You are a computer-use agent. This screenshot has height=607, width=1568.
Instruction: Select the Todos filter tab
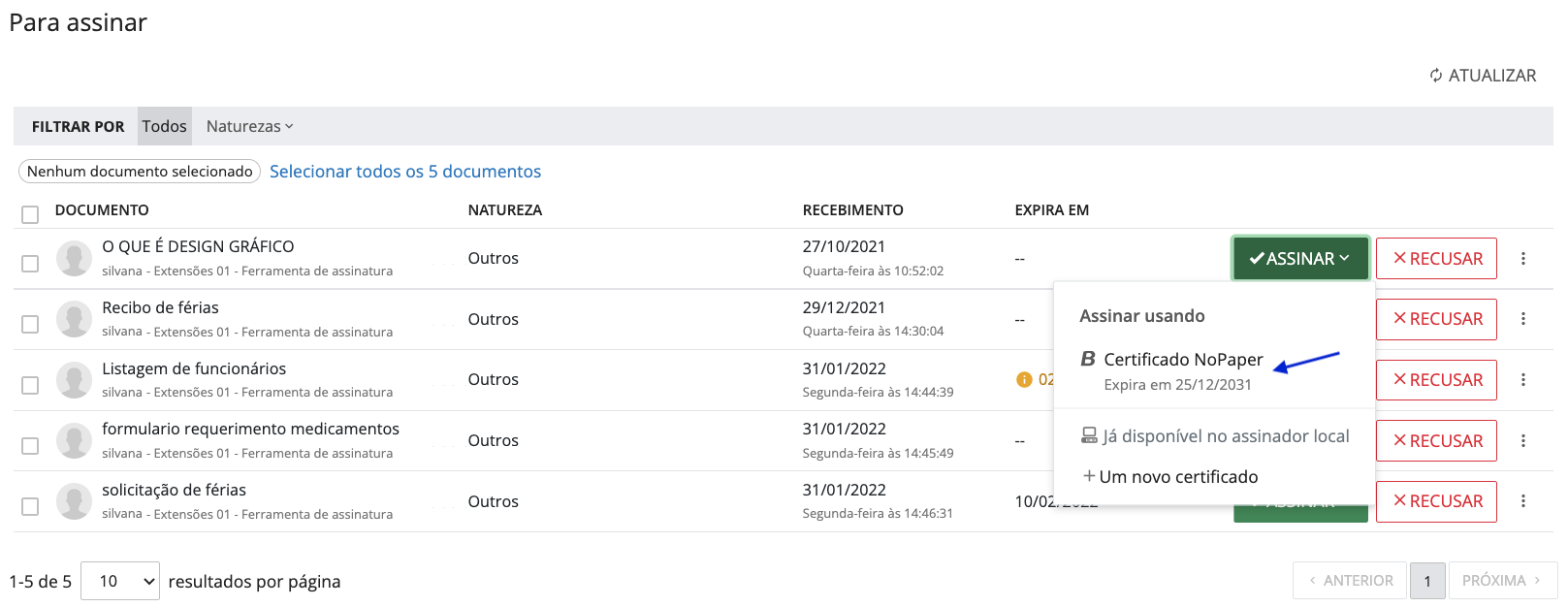(164, 126)
